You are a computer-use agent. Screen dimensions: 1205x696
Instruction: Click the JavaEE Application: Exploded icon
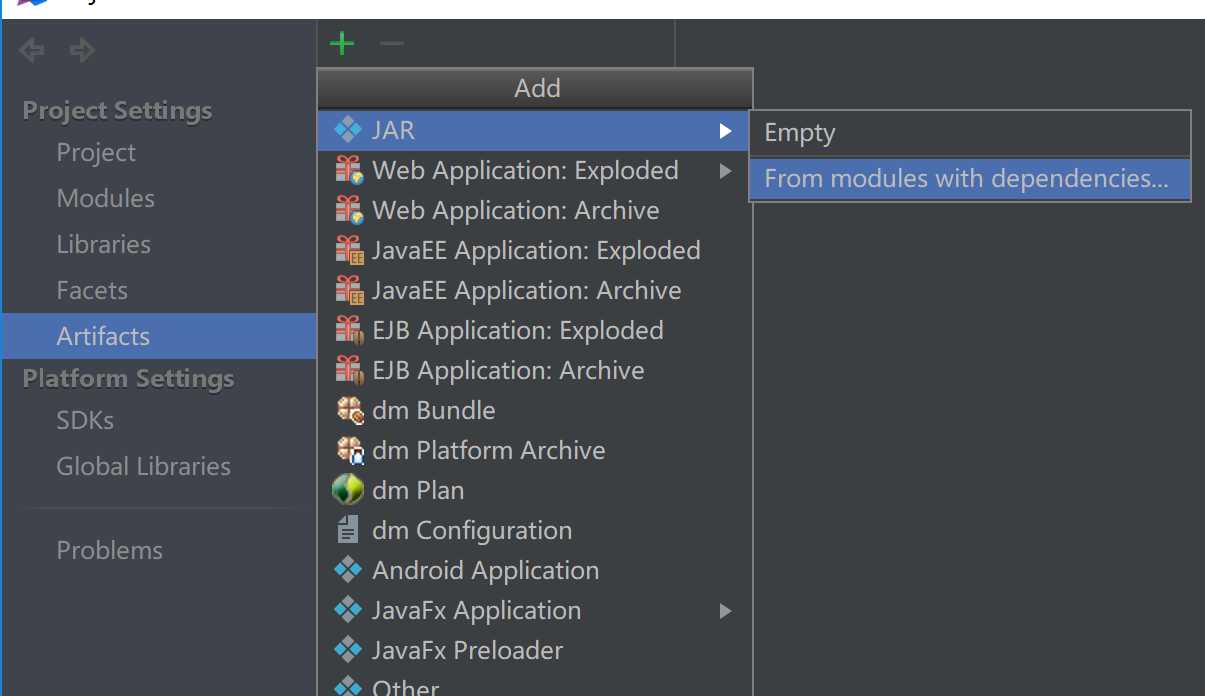pos(348,250)
